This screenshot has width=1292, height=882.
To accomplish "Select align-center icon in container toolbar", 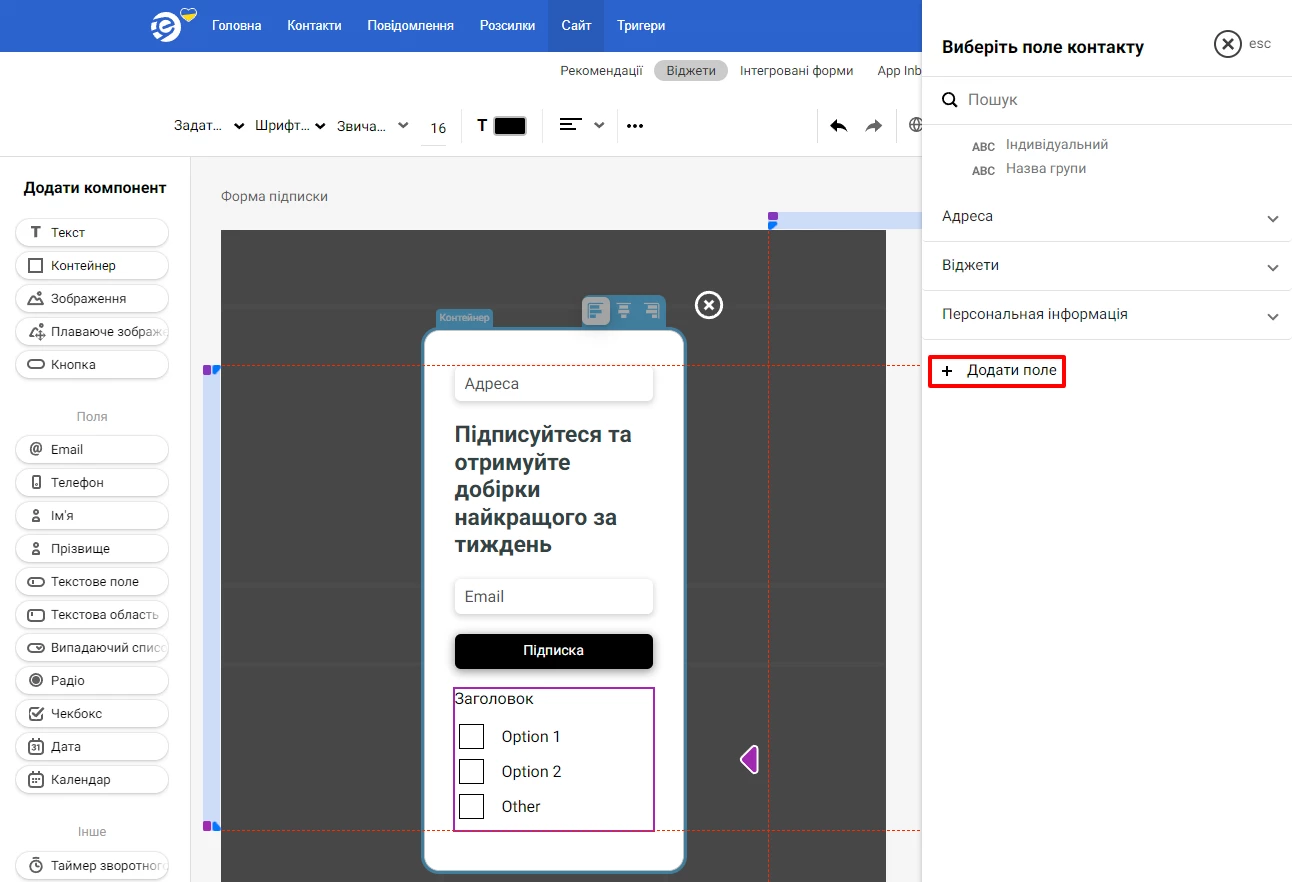I will point(624,311).
